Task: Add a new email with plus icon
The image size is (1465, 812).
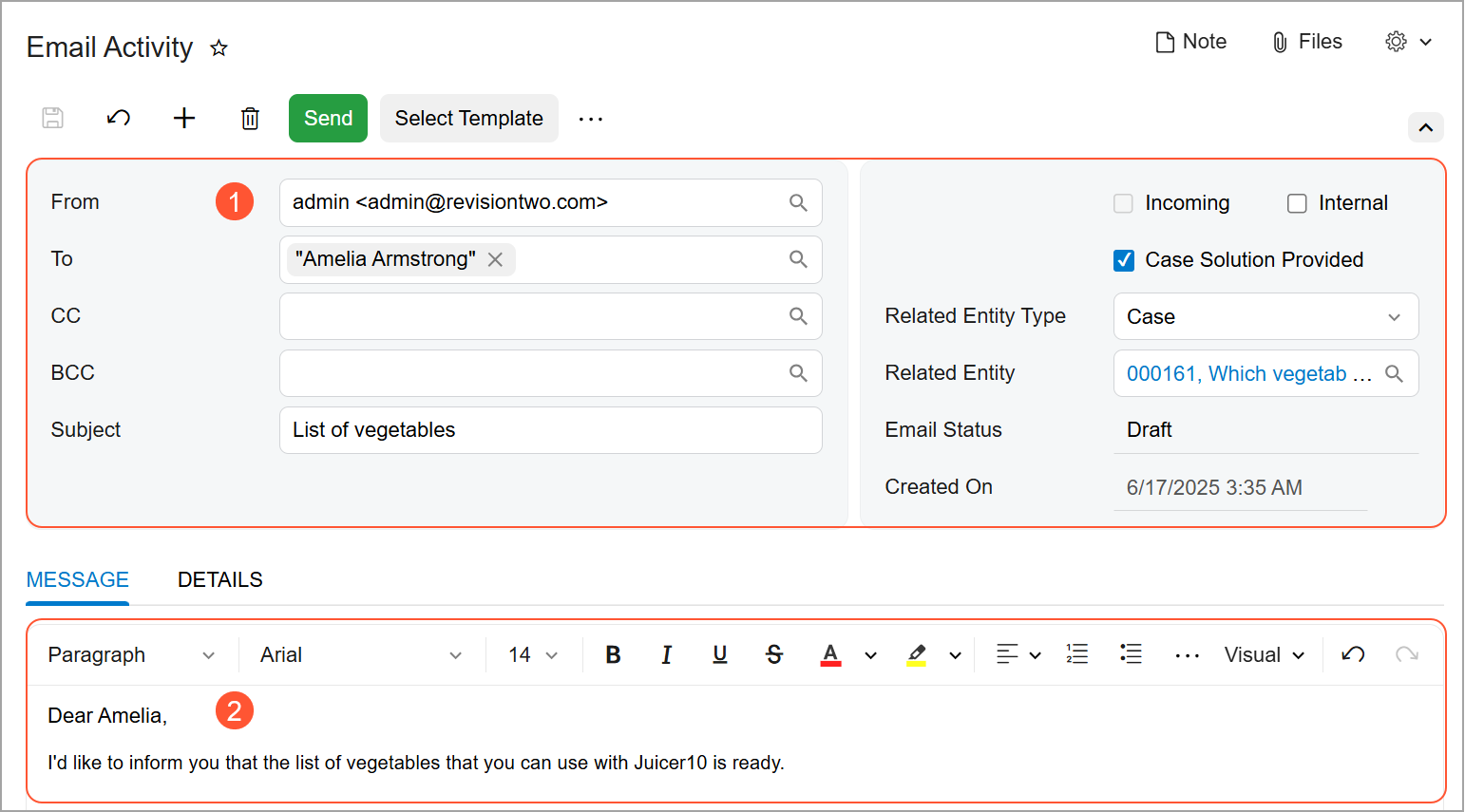Action: point(184,118)
